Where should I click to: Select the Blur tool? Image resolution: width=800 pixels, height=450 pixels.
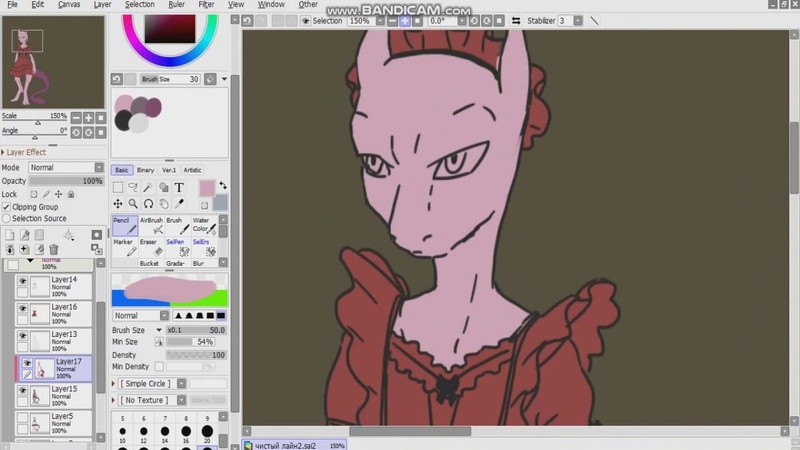(204, 263)
